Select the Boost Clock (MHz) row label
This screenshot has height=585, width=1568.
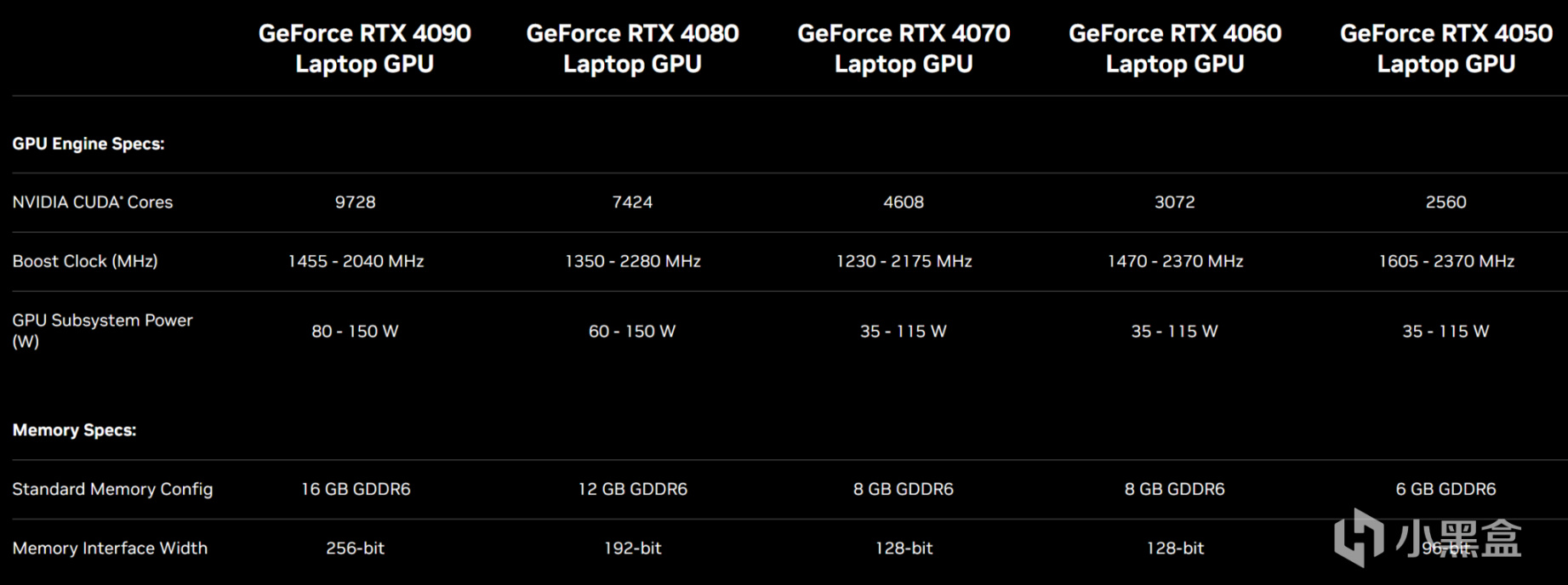coord(85,261)
